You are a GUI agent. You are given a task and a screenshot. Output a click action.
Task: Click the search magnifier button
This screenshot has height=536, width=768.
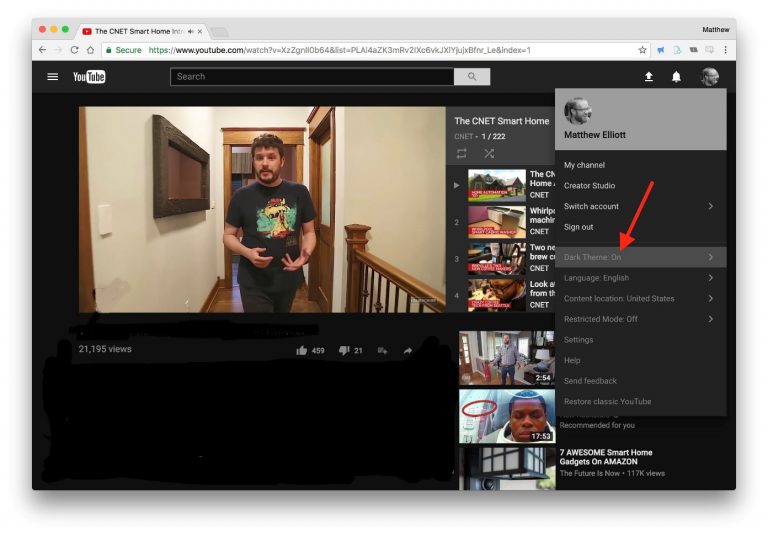(x=472, y=77)
